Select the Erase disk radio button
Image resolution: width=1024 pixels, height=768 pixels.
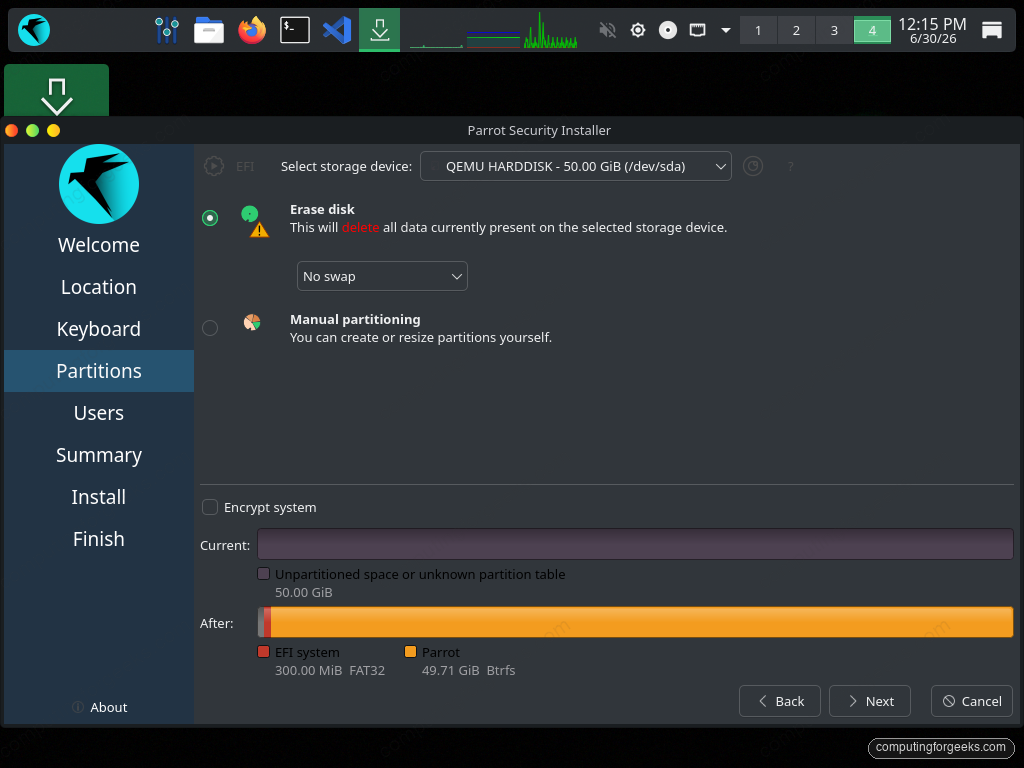(x=210, y=217)
